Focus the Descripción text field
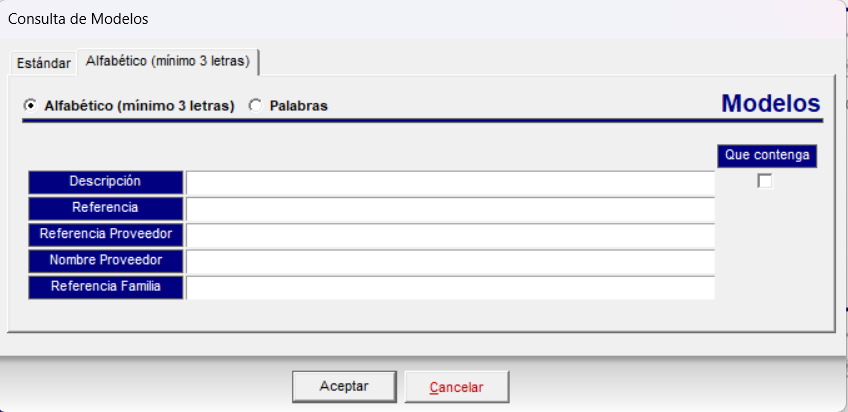Screen dimensions: 848x412 [450, 183]
